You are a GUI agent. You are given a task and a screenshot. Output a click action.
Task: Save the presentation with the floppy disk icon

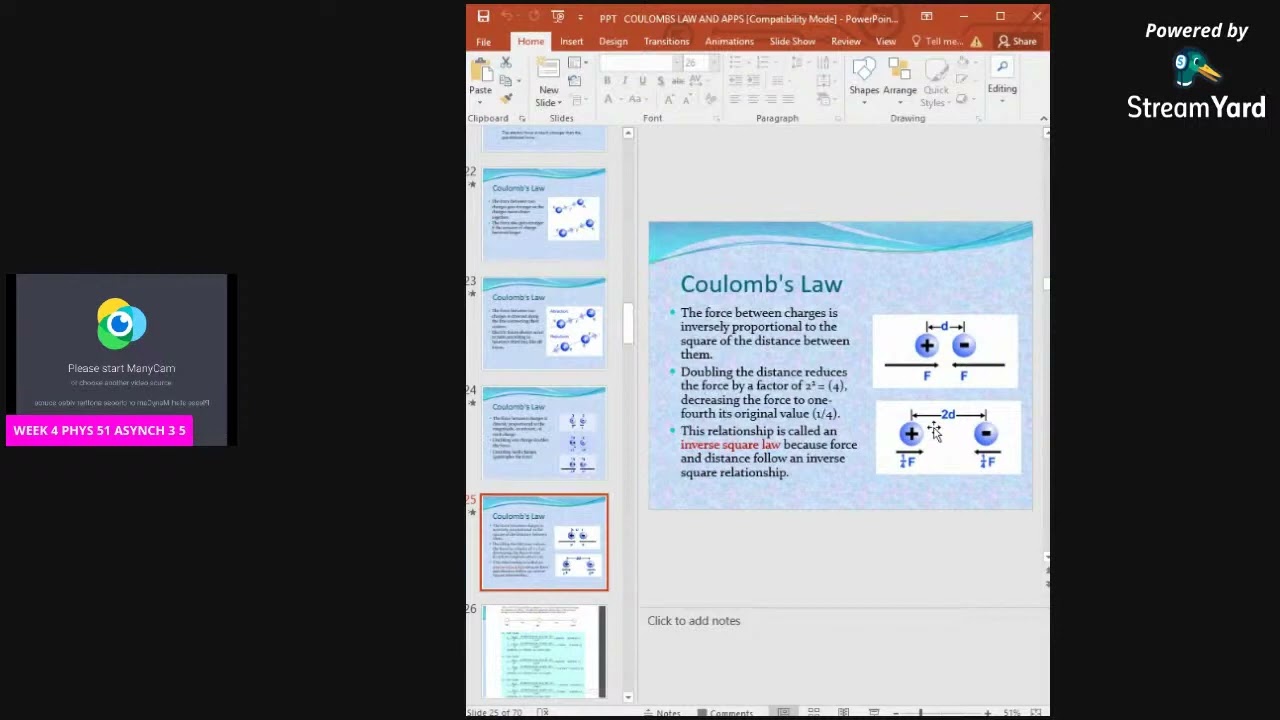483,16
